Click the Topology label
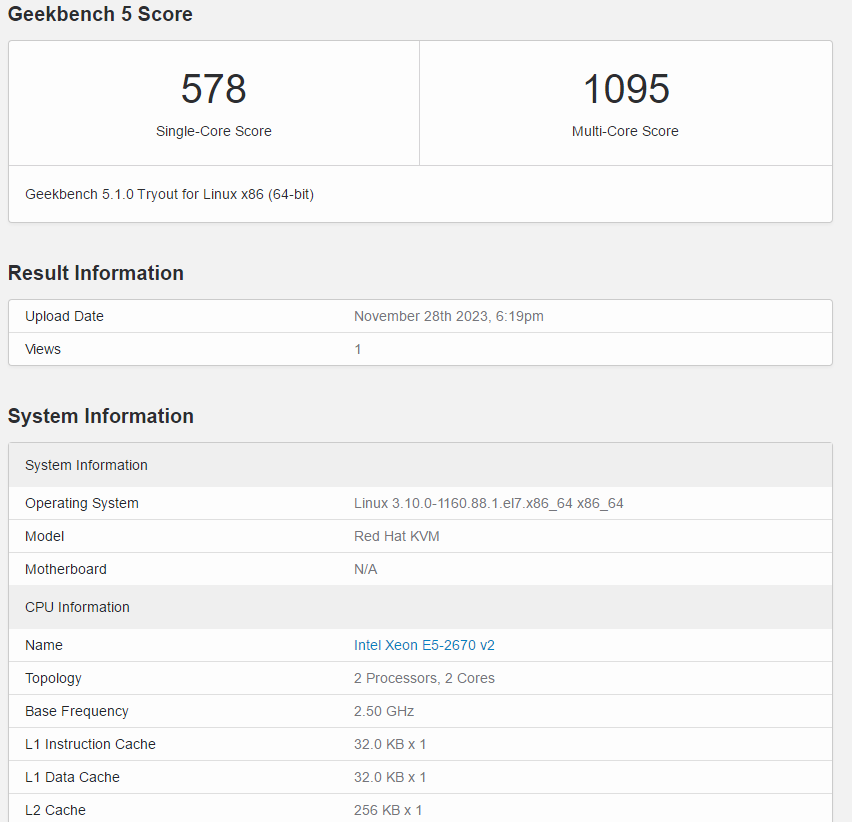Screen dimensions: 852x822 (x=53, y=678)
